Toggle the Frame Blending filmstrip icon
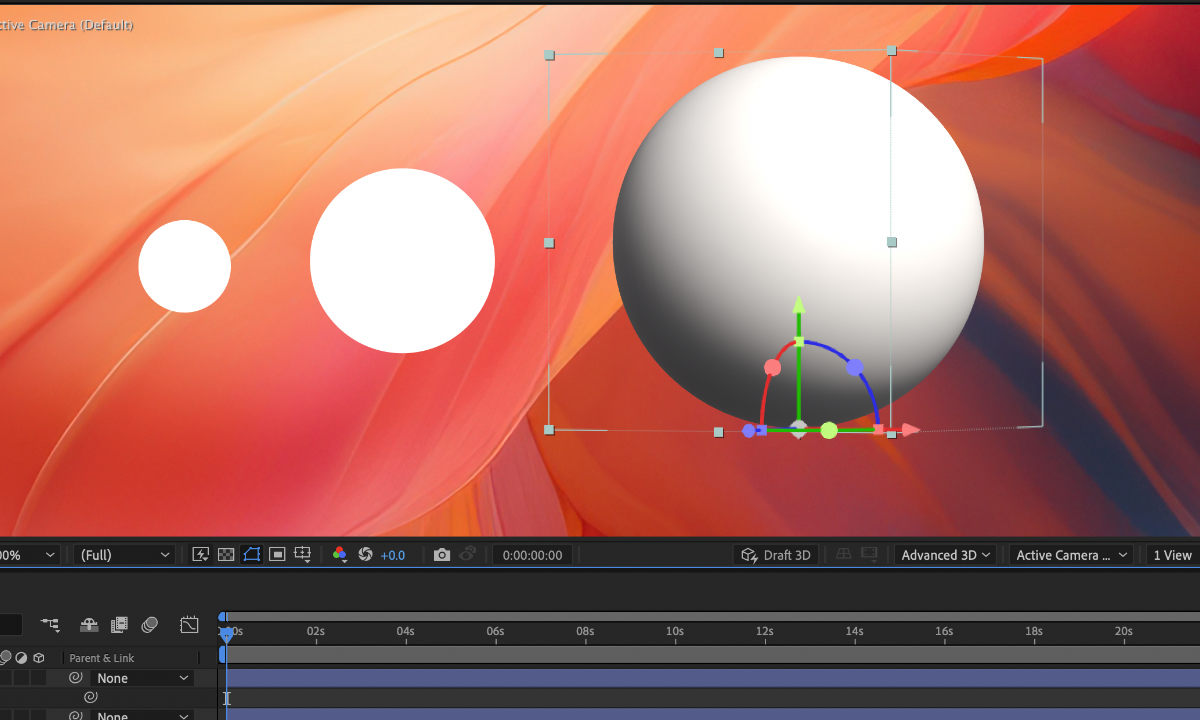This screenshot has width=1200, height=720. pos(119,625)
